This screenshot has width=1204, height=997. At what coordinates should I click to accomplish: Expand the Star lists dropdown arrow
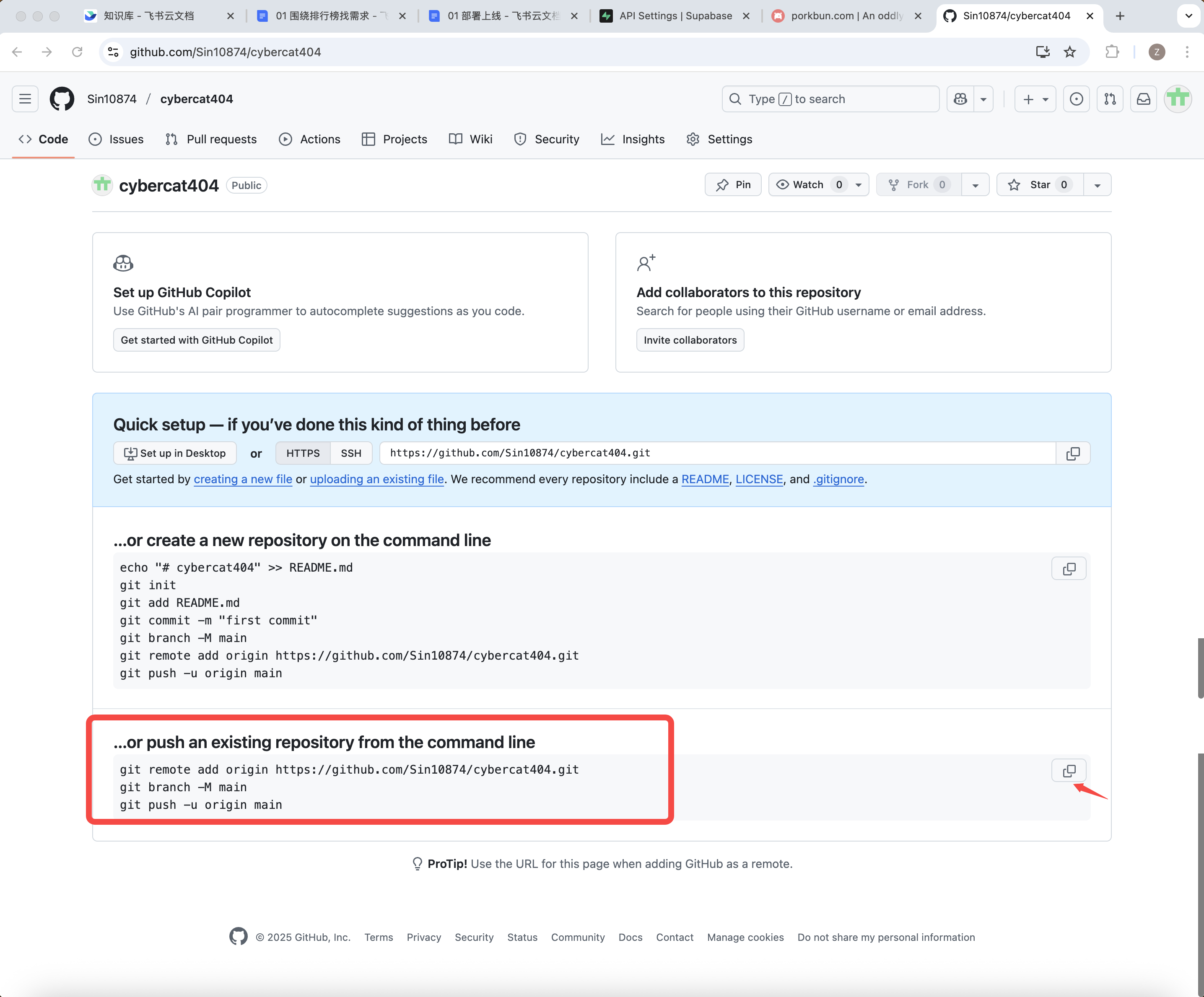[x=1098, y=184]
